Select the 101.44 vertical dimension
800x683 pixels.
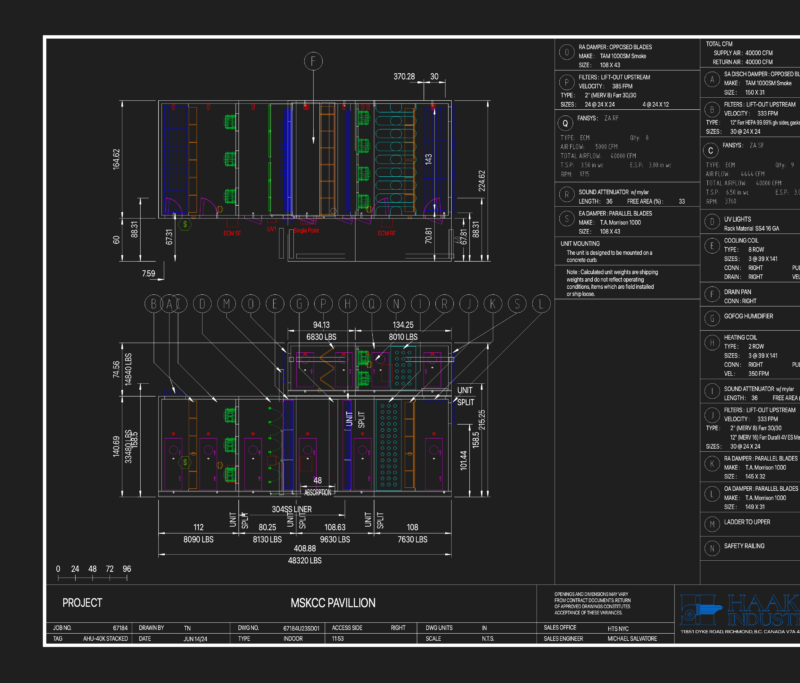click(x=463, y=460)
